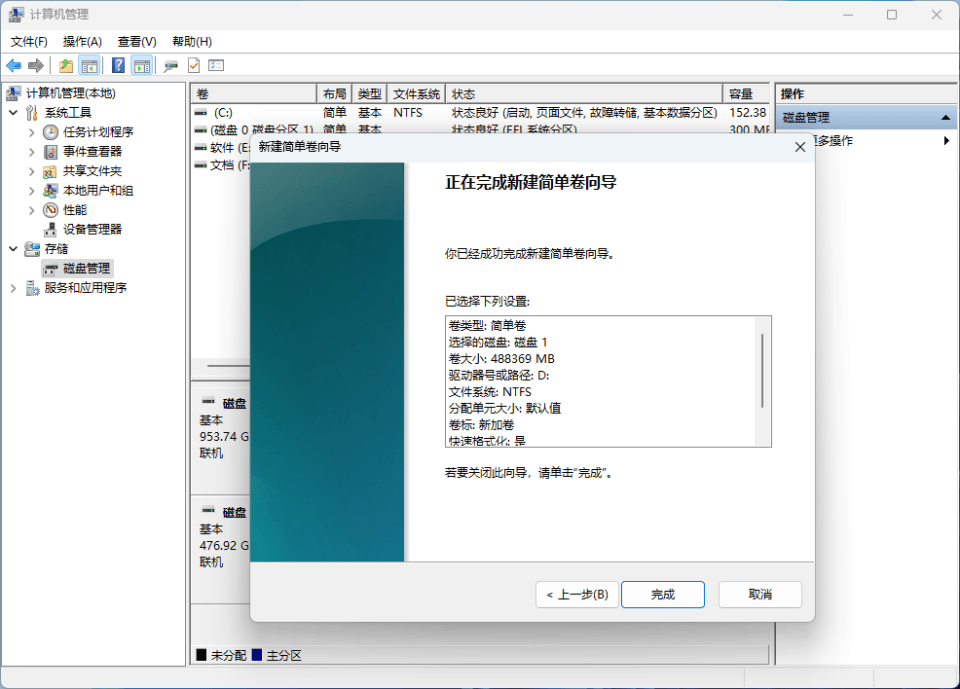Image resolution: width=960 pixels, height=689 pixels.
Task: Collapse the 磁盘管理 actions section arrow
Action: tap(945, 118)
